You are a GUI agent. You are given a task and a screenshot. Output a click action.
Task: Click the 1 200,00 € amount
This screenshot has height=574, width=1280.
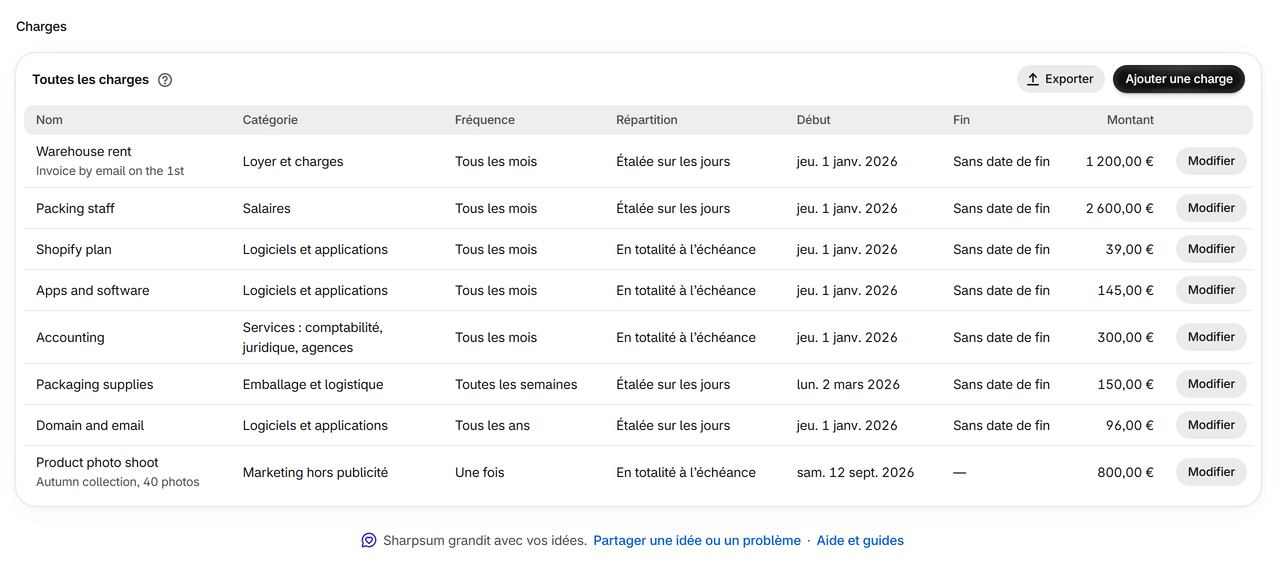(x=1120, y=162)
